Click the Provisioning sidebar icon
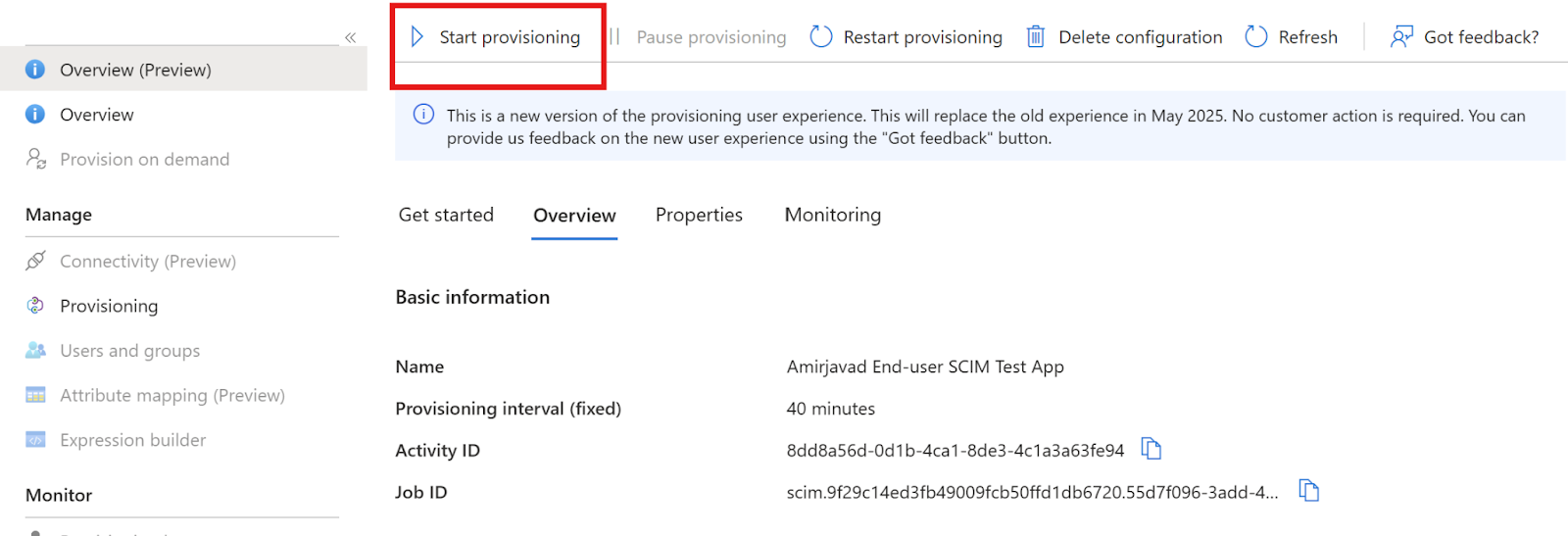Viewport: 1568px width, 536px height. click(x=35, y=306)
